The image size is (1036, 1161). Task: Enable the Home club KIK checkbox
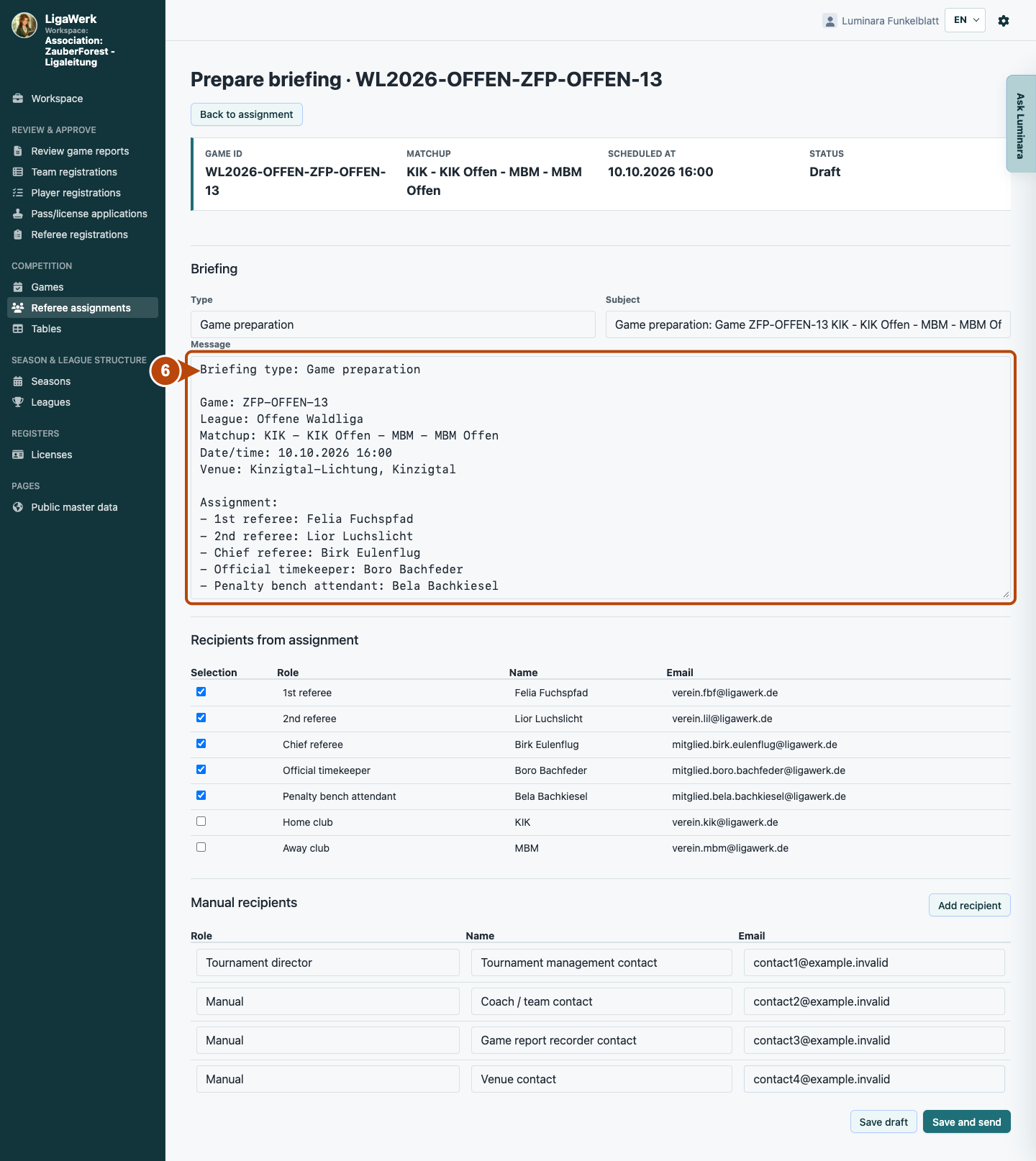(201, 821)
